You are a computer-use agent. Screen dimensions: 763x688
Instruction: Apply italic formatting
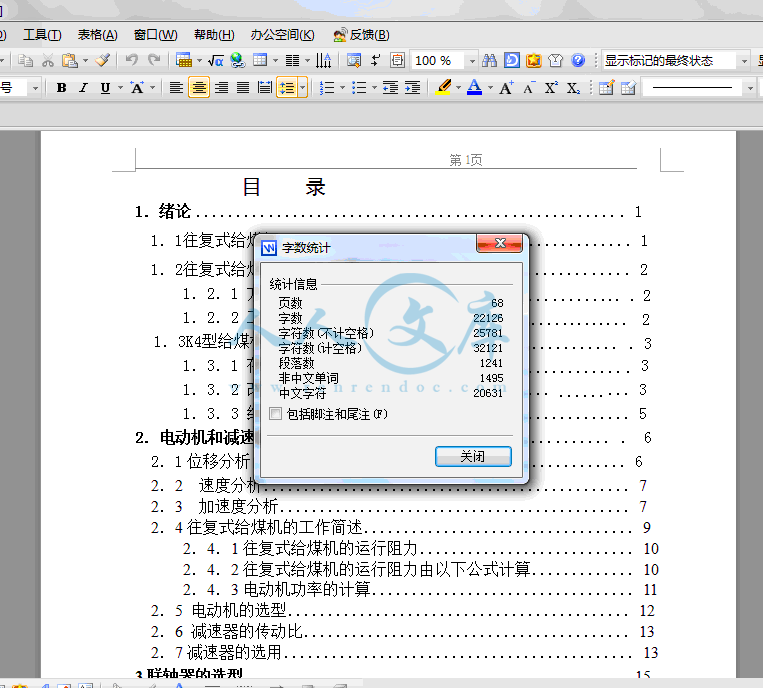83,88
